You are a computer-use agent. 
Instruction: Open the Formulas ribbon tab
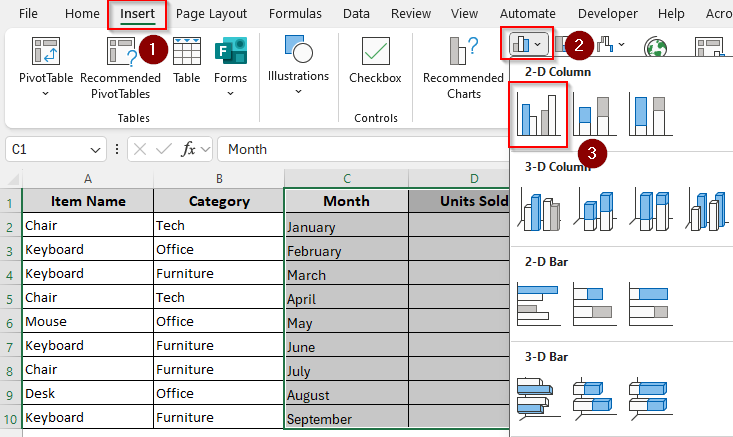[295, 14]
